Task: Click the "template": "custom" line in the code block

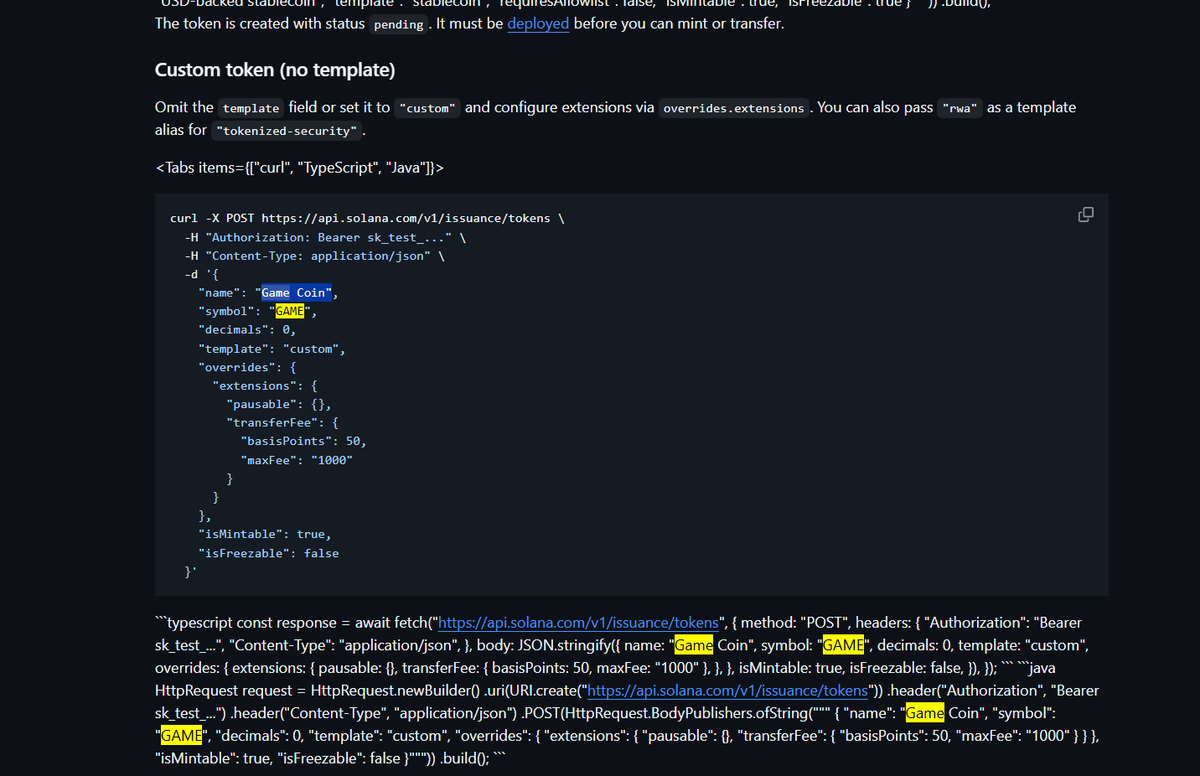Action: (x=272, y=349)
